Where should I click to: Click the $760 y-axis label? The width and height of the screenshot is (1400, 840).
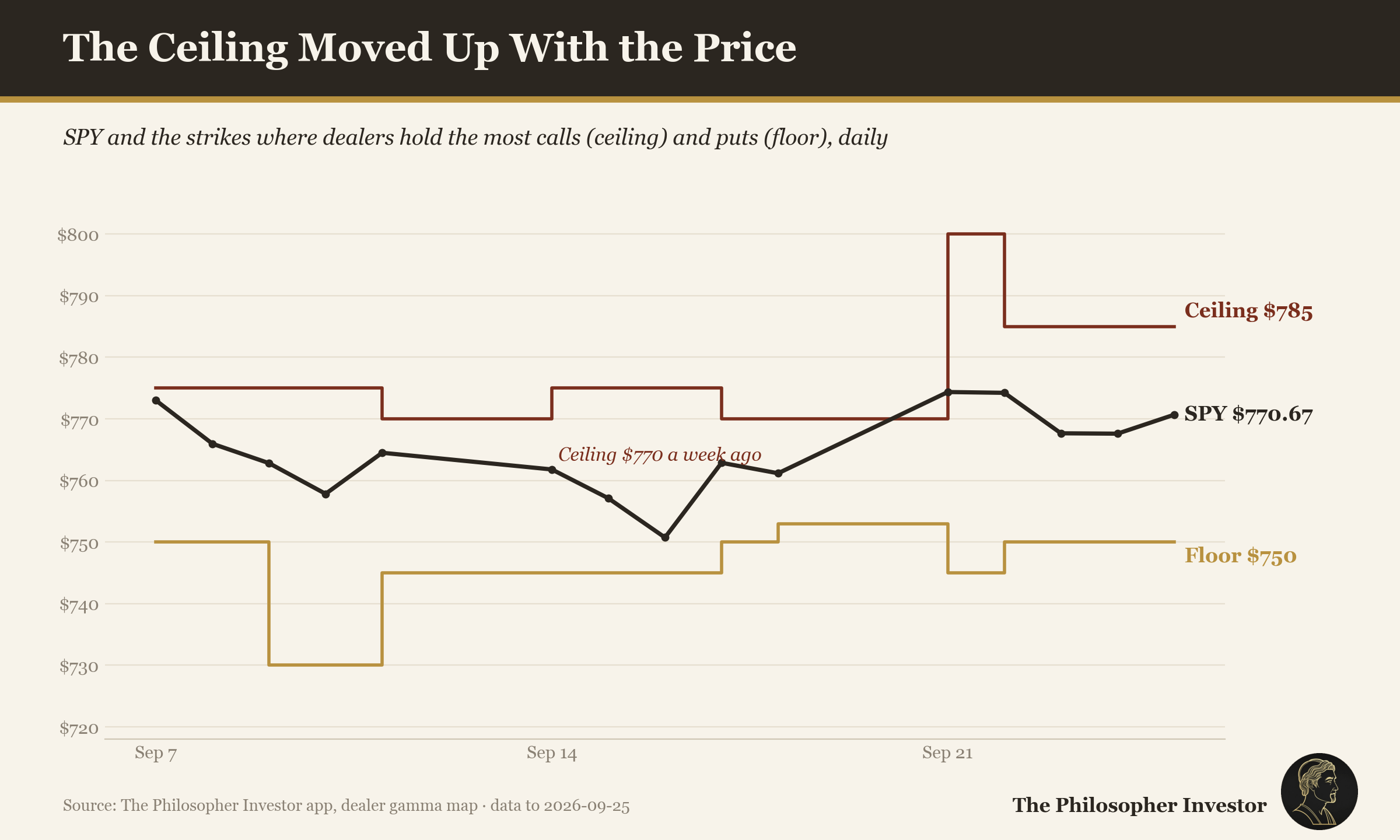point(79,482)
